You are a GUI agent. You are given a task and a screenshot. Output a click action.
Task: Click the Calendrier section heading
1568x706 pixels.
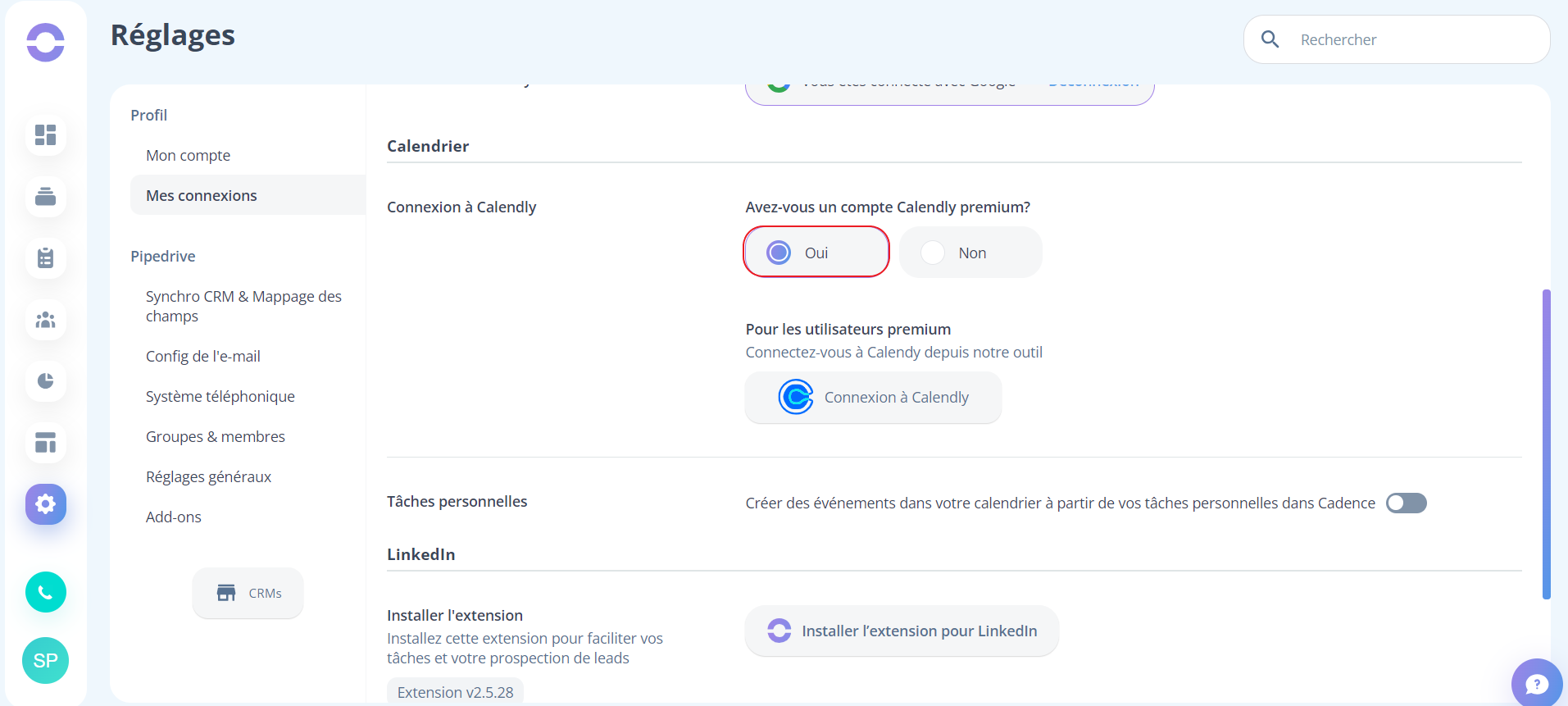[x=428, y=146]
